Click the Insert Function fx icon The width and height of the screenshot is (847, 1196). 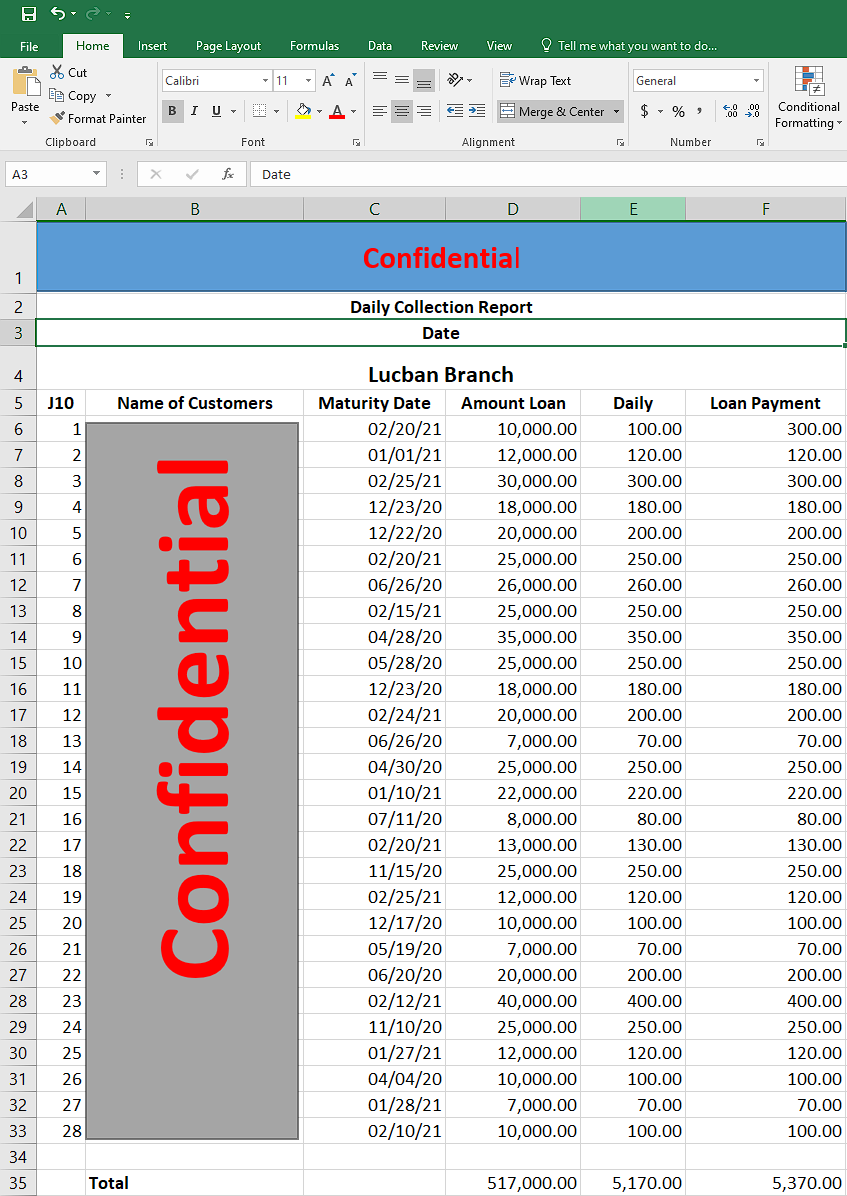(228, 174)
